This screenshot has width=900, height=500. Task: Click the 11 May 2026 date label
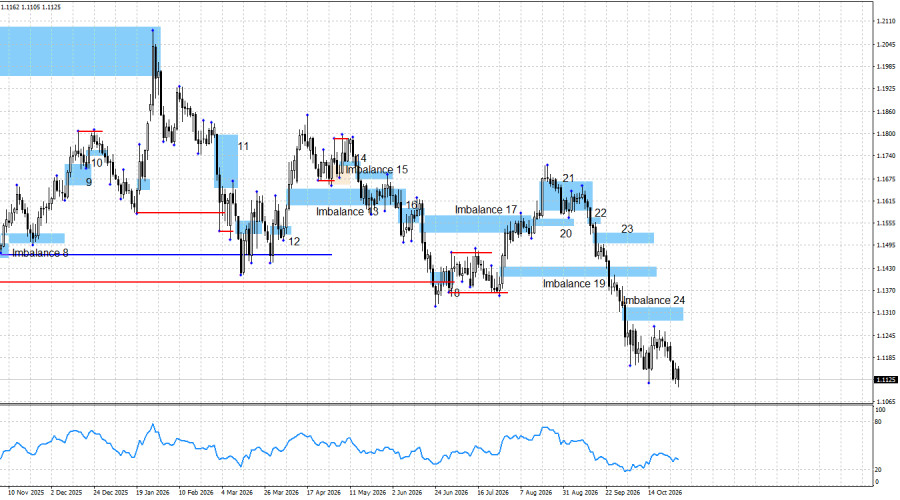tap(367, 493)
